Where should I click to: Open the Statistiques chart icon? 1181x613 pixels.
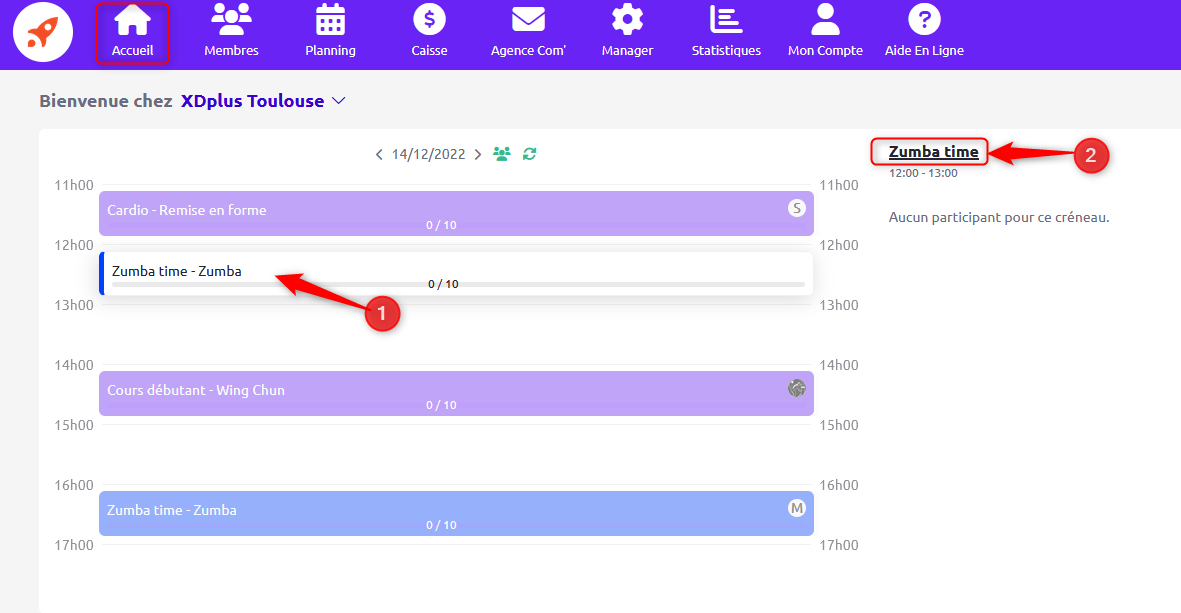[x=726, y=33]
